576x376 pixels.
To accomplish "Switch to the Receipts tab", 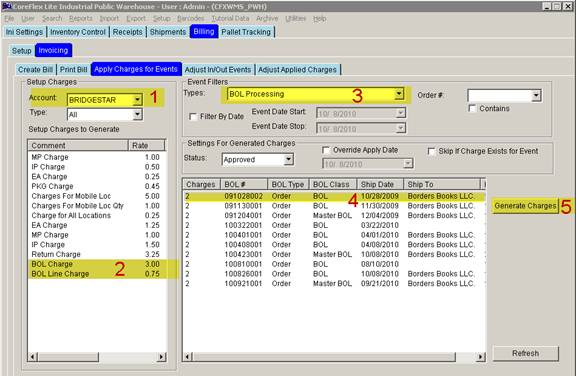I will point(127,32).
